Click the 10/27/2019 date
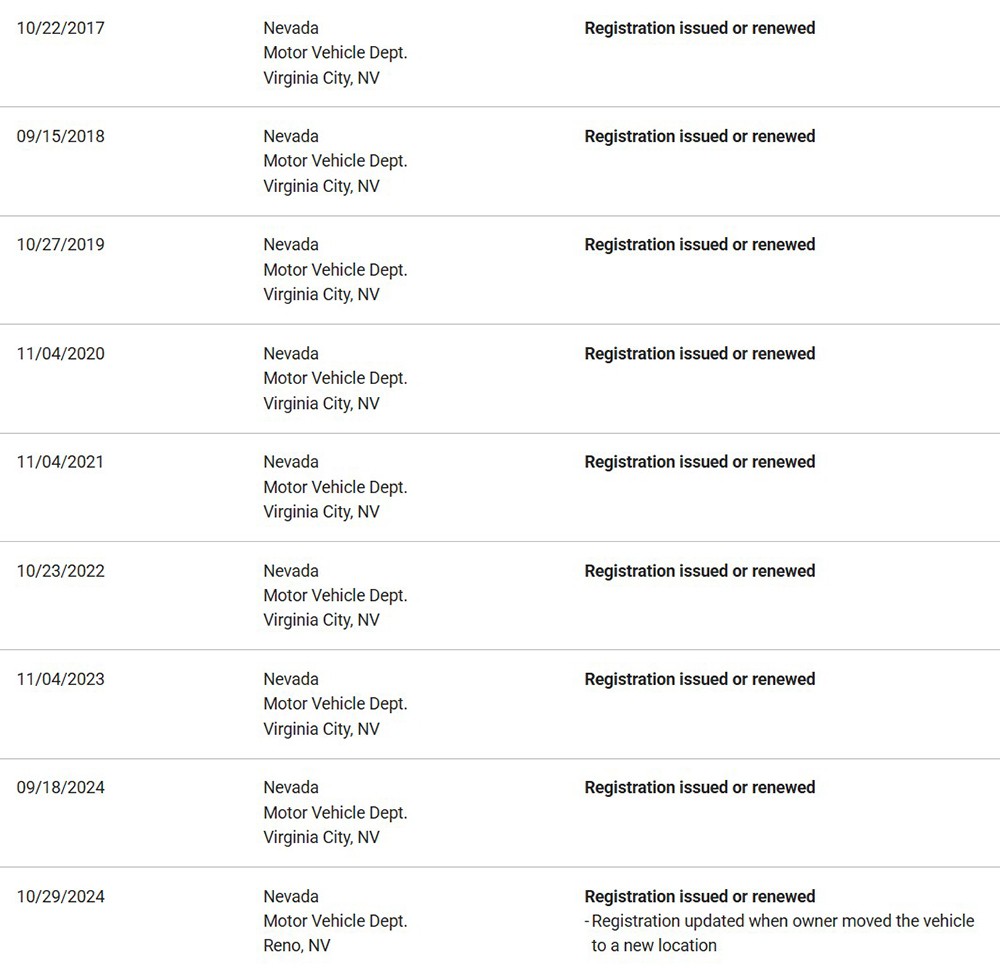Viewport: 1000px width, 971px height. pos(60,245)
